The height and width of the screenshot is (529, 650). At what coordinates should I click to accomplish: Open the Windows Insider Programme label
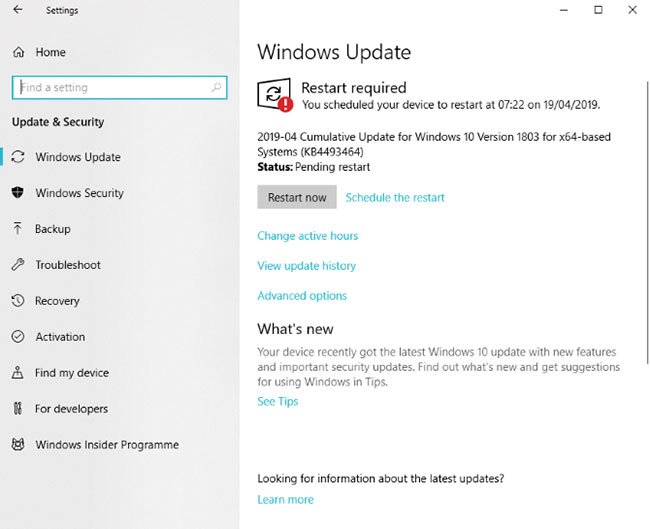click(107, 445)
